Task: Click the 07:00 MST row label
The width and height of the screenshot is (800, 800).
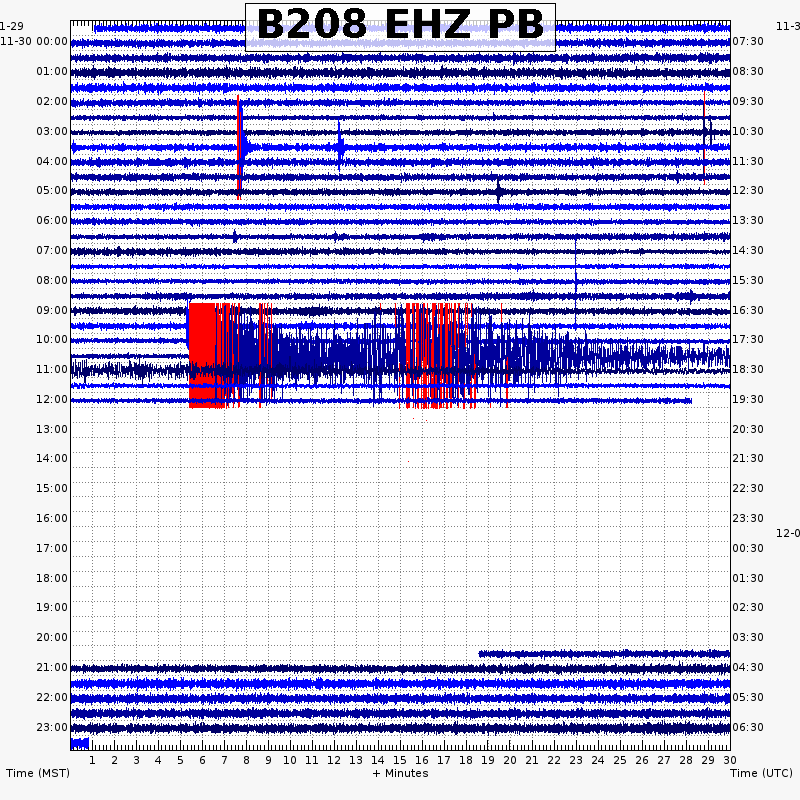Action: tap(52, 250)
